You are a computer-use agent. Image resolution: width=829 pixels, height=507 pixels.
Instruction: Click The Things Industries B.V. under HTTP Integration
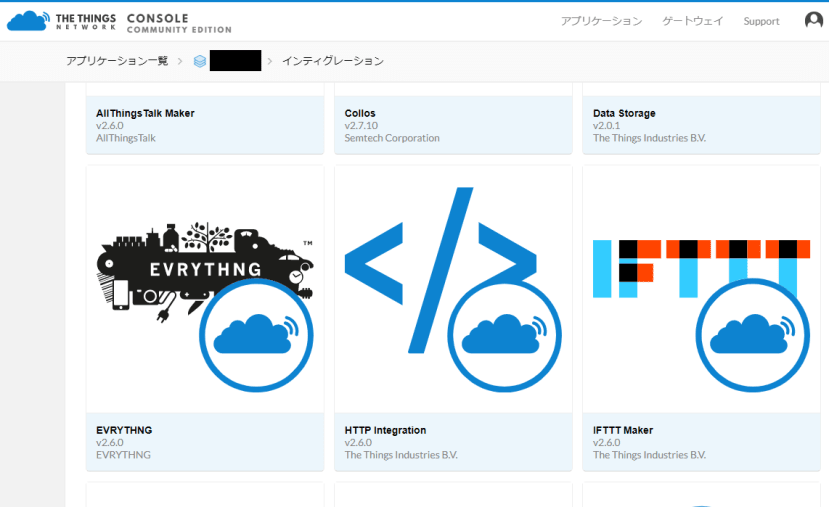click(401, 455)
